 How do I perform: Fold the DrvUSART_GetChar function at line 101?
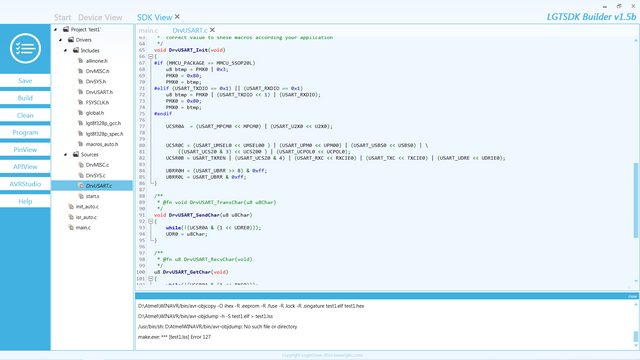[150, 278]
